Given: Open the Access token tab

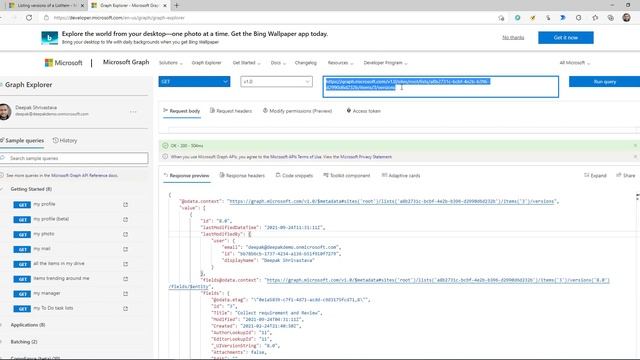Looking at the screenshot, I should coord(363,111).
